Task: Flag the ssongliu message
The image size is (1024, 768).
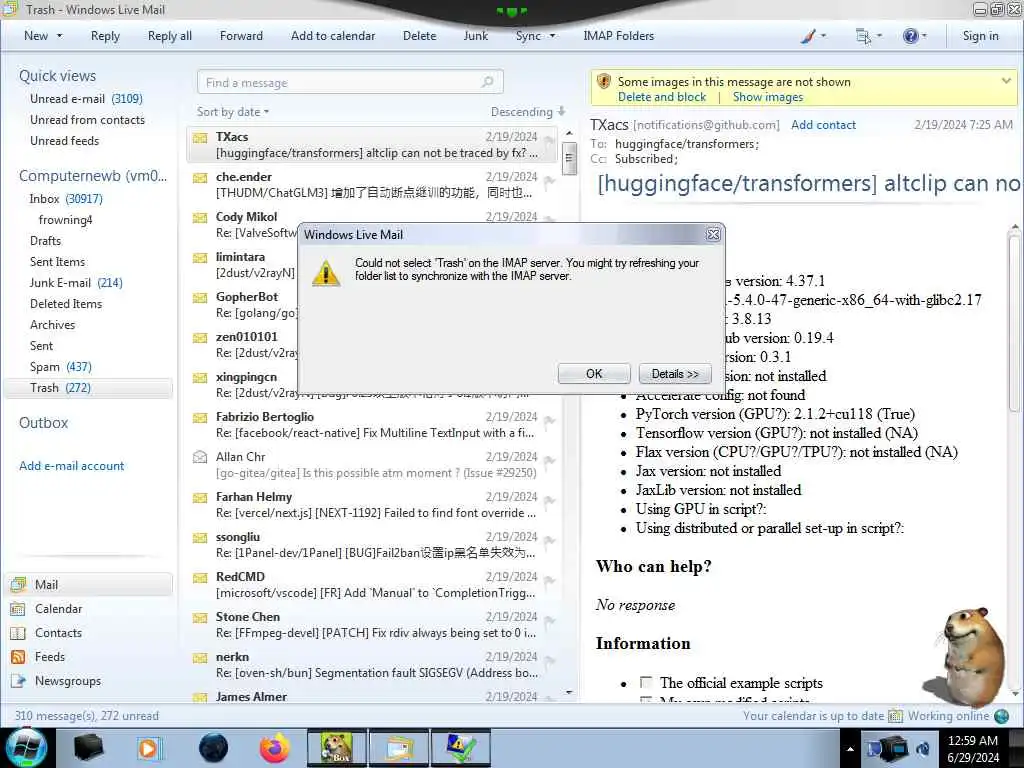Action: click(x=549, y=541)
